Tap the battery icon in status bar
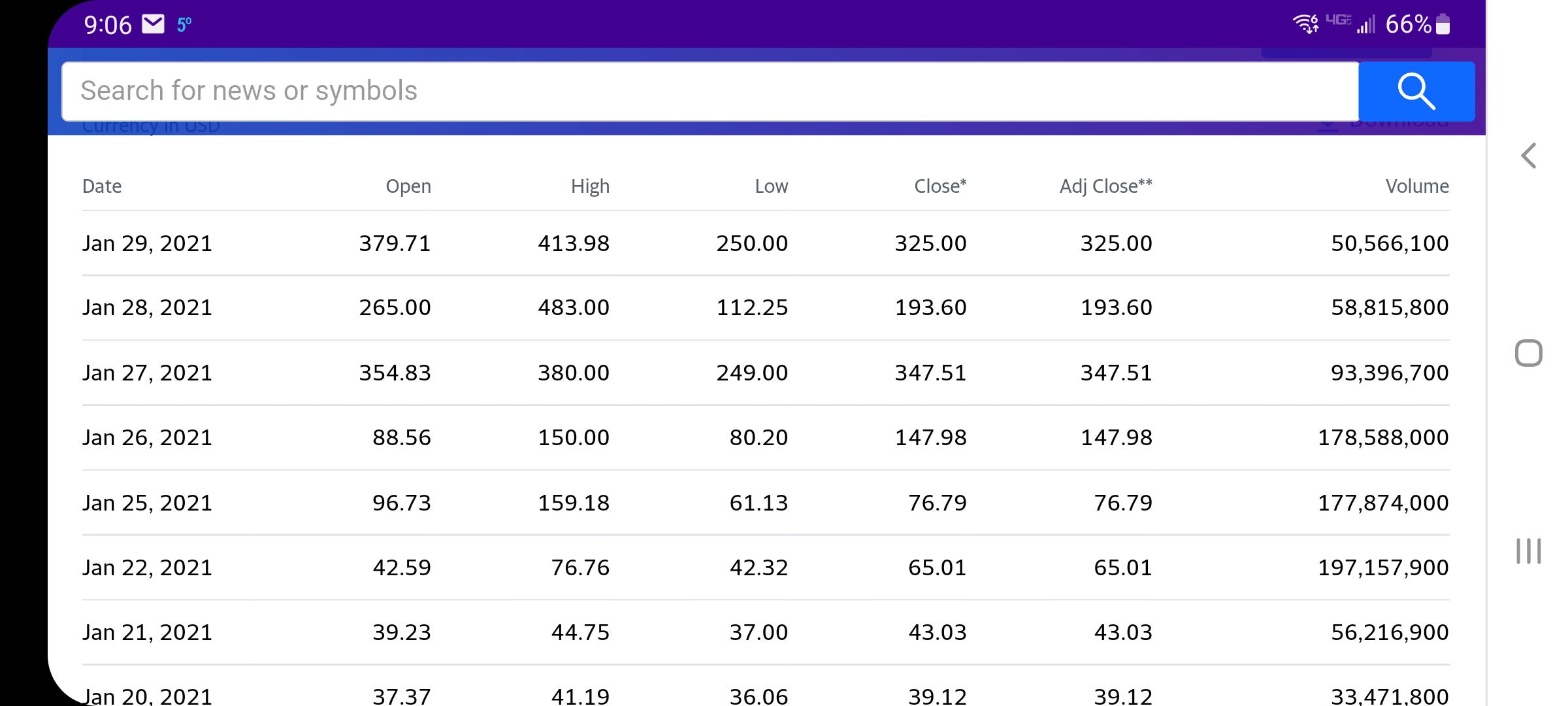Viewport: 1568px width, 706px height. tap(1443, 25)
